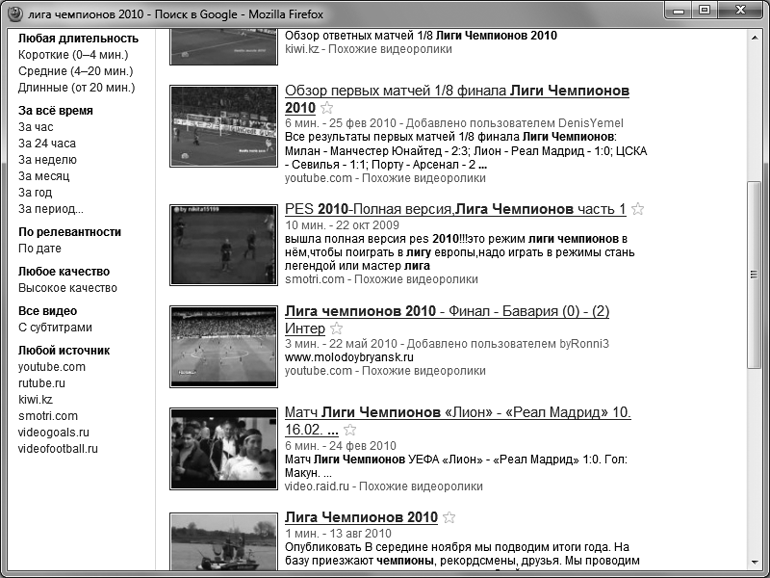Screen dimensions: 770x578
Task: Select 'Высокое качество' filter
Action: (x=68, y=288)
